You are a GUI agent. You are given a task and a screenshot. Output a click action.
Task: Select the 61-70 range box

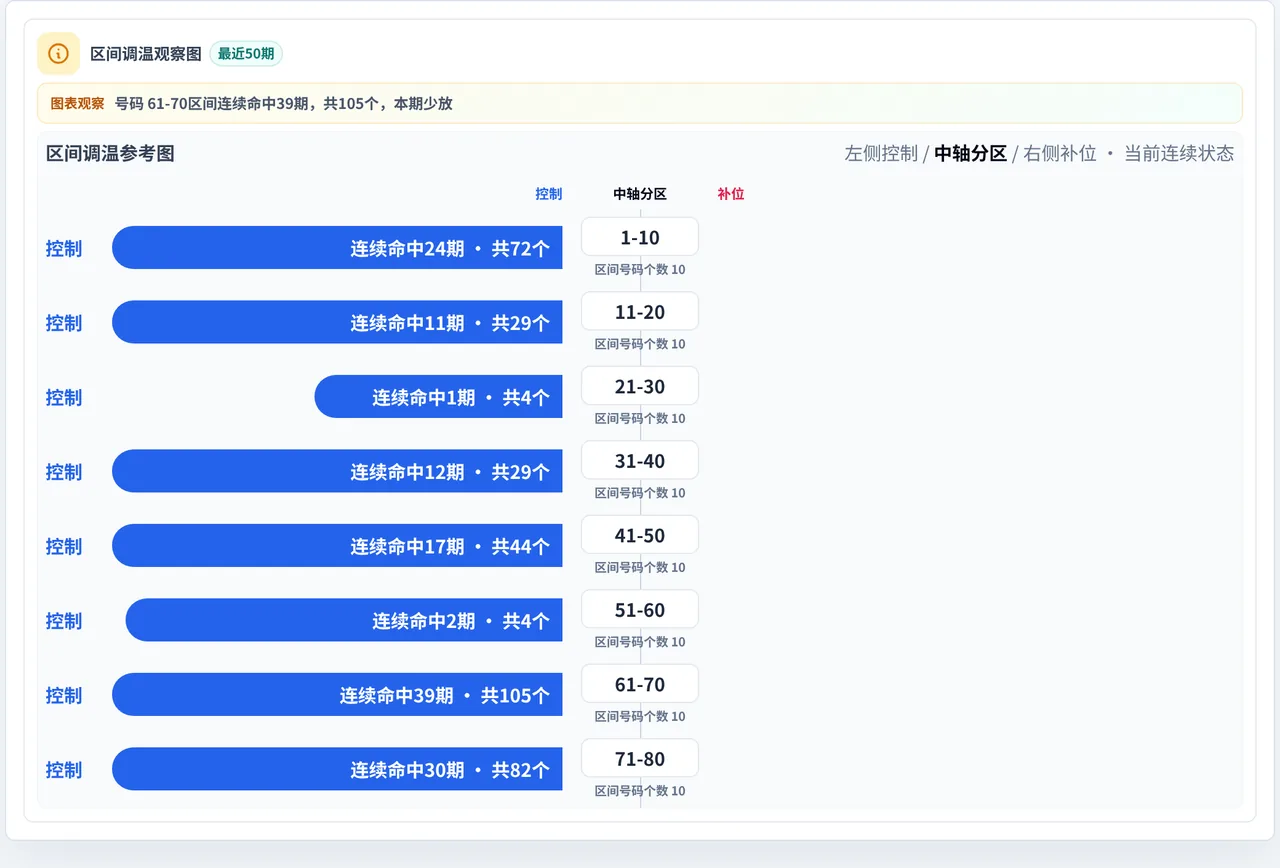point(640,684)
